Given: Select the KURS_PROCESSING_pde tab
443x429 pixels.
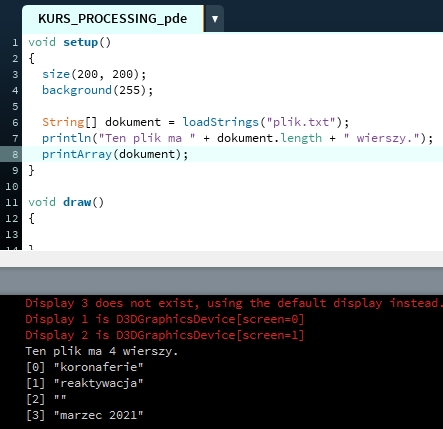Looking at the screenshot, I should pos(113,19).
